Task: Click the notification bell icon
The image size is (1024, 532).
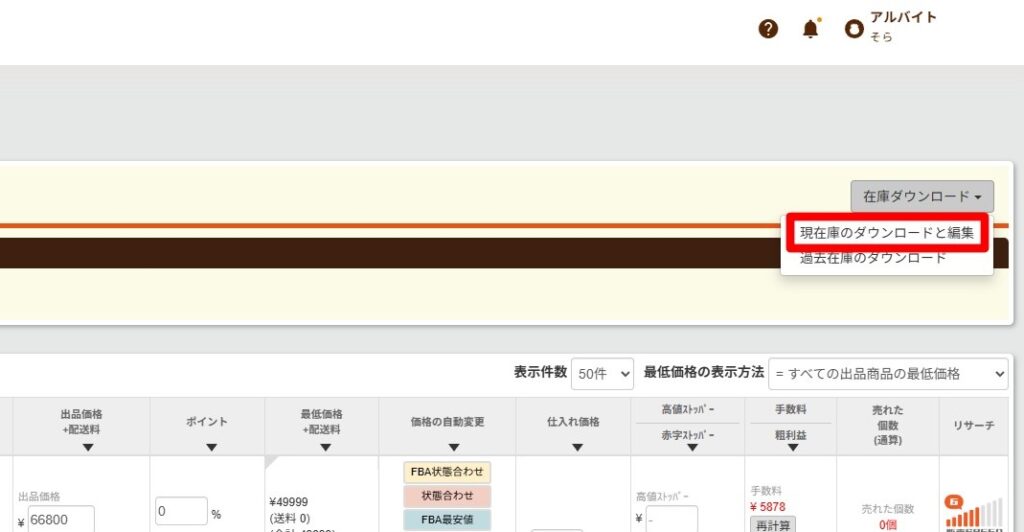Action: click(810, 29)
